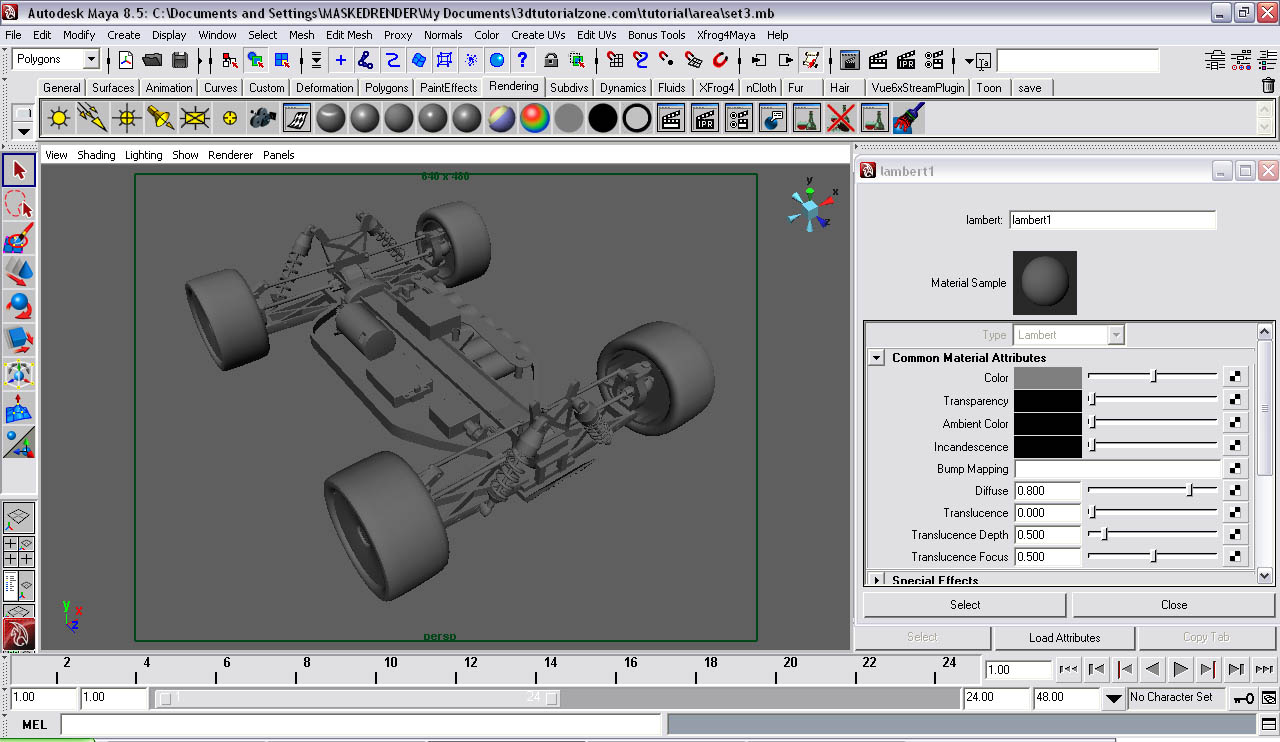The image size is (1280, 742).
Task: Click the Material Sample sphere thumbnail
Action: pos(1045,283)
